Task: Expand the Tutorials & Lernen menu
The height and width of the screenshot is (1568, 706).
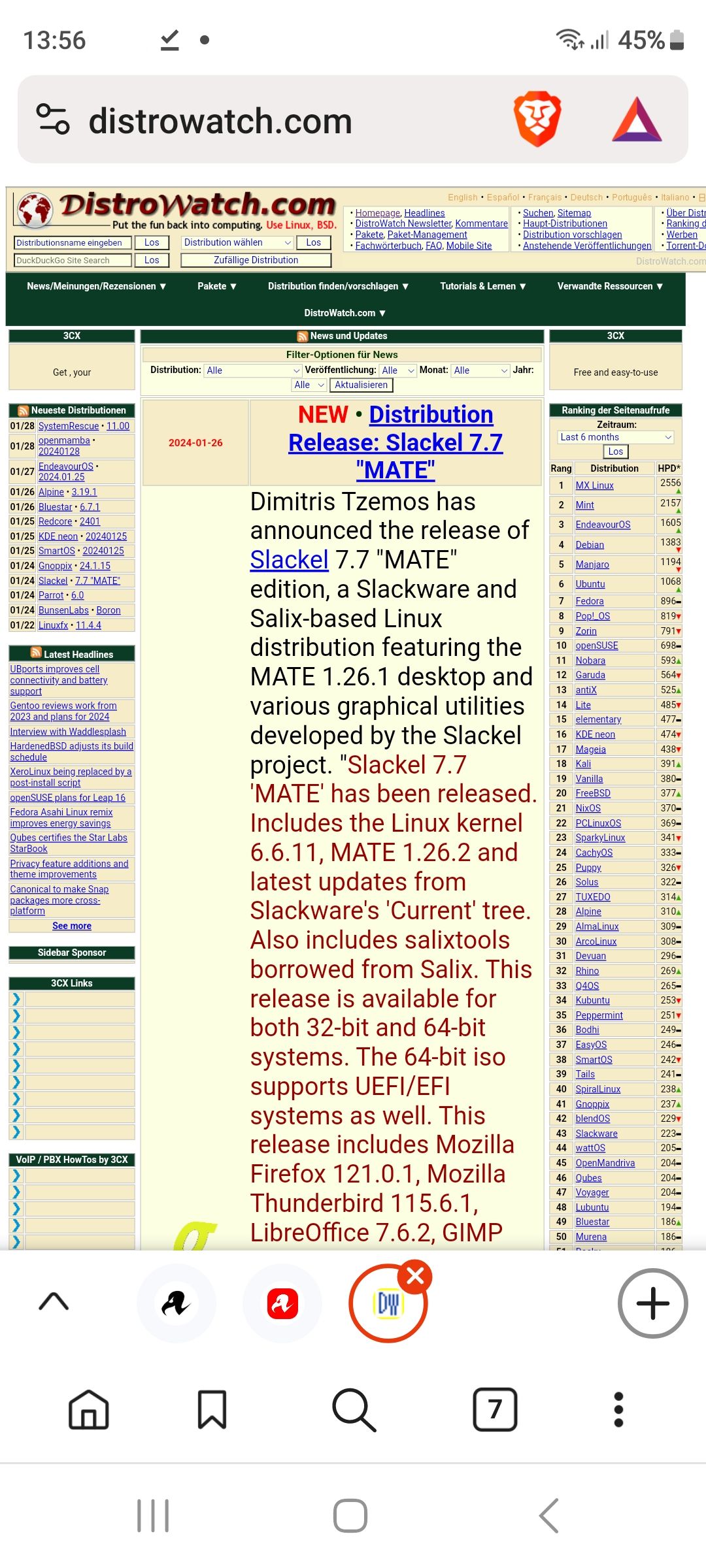Action: tap(483, 286)
